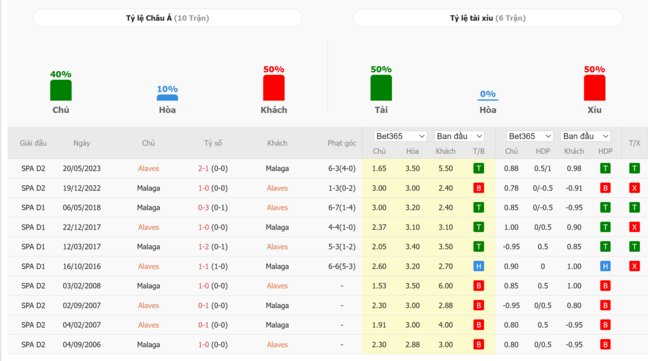Viewport: 650px width, 361px height.
Task: Click score 0-1 of 04/02/2007 match
Action: click(203, 325)
